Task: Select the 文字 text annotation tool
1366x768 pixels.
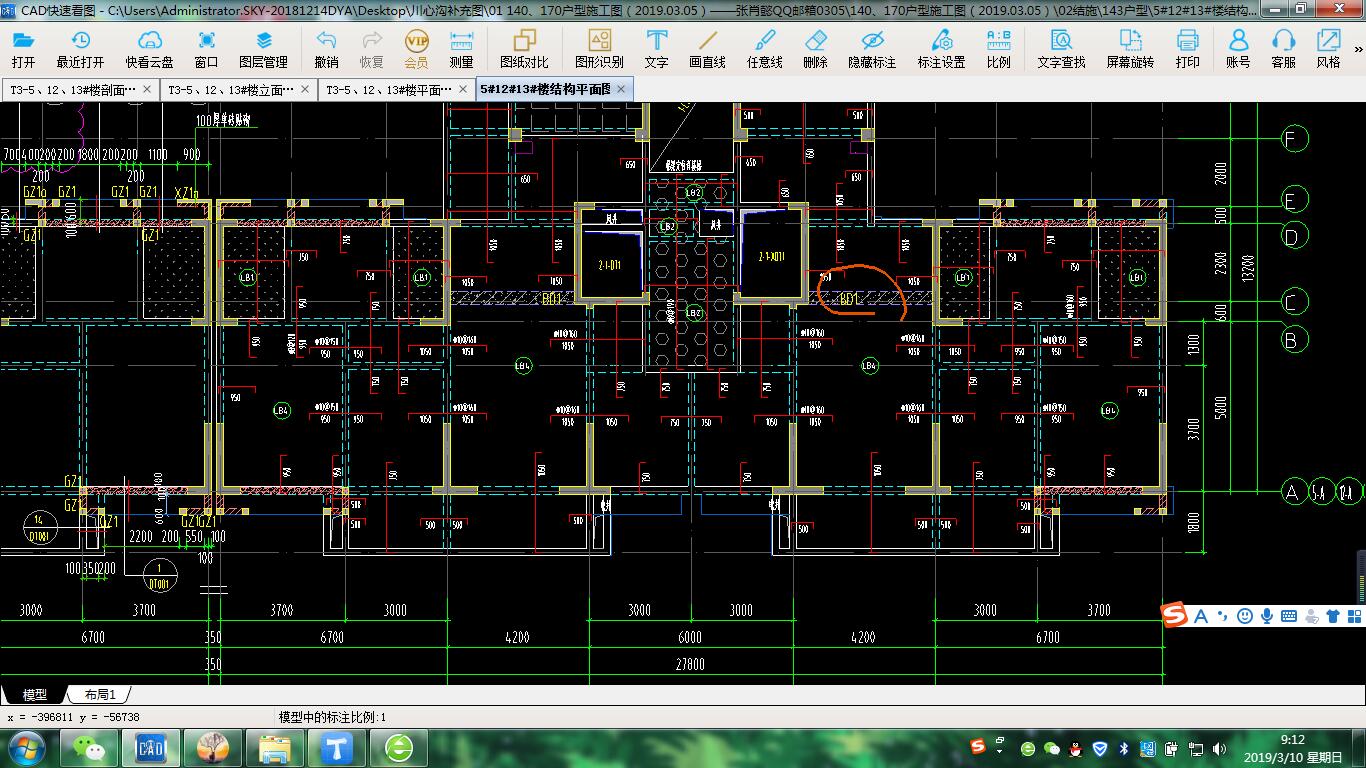Action: pyautogui.click(x=657, y=48)
